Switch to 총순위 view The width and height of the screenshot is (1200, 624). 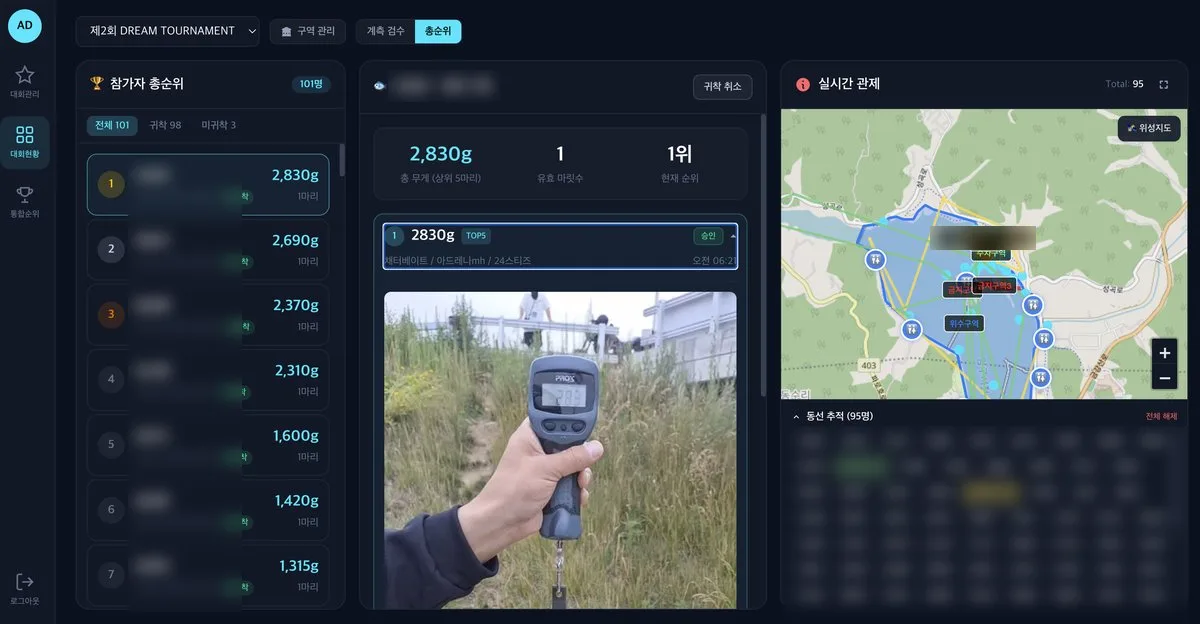[438, 31]
